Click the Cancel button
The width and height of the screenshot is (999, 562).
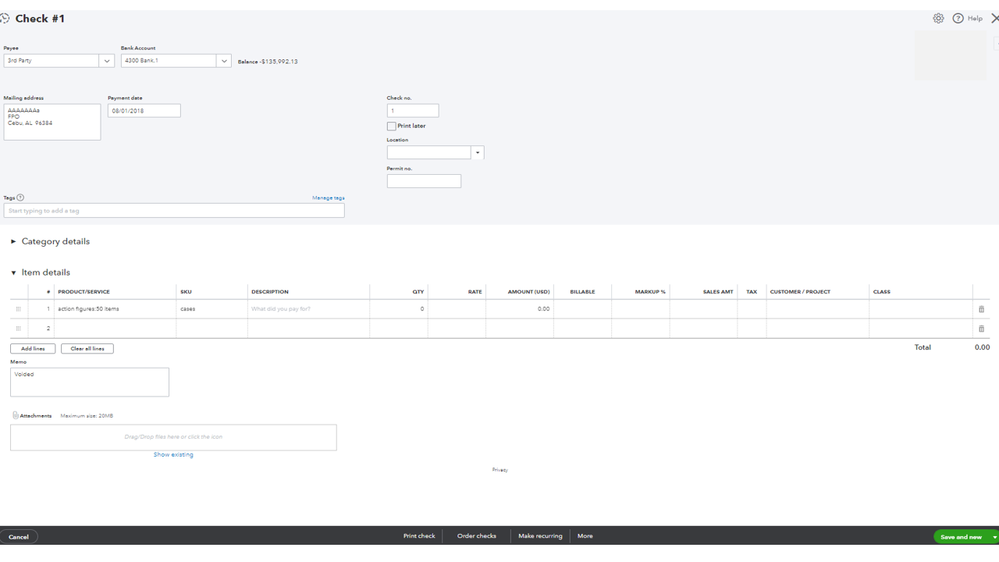[18, 537]
